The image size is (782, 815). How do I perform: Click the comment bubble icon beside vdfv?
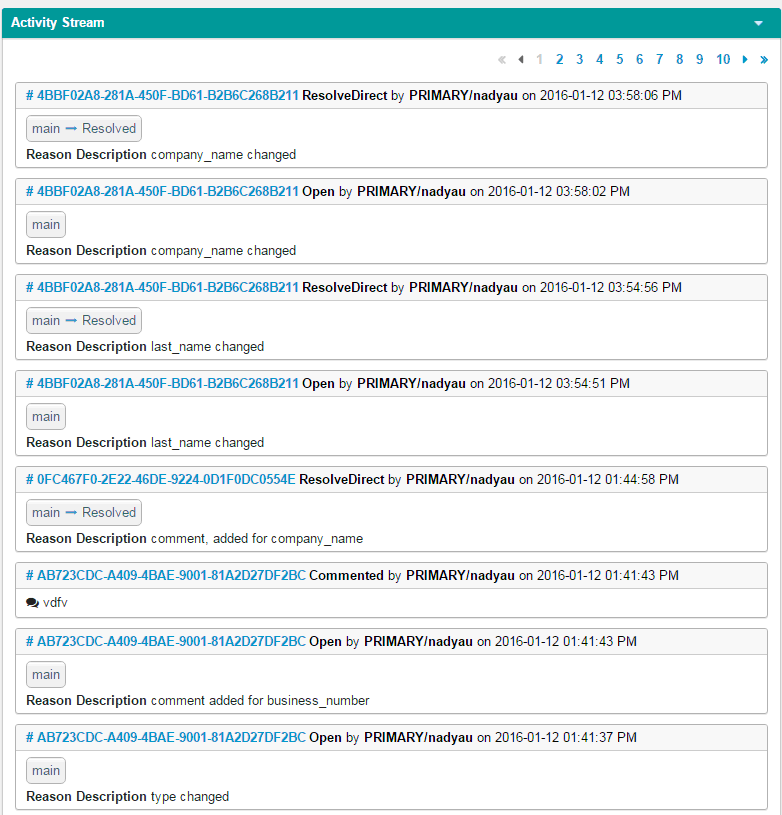click(x=32, y=603)
